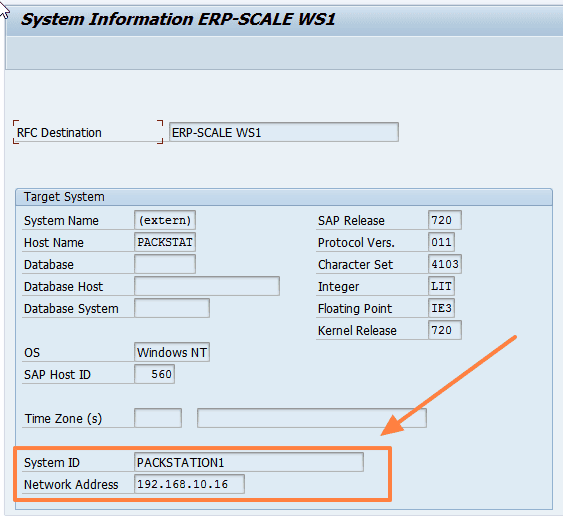Click the Network Address field 192.168.10.16
This screenshot has width=563, height=516.
189,484
